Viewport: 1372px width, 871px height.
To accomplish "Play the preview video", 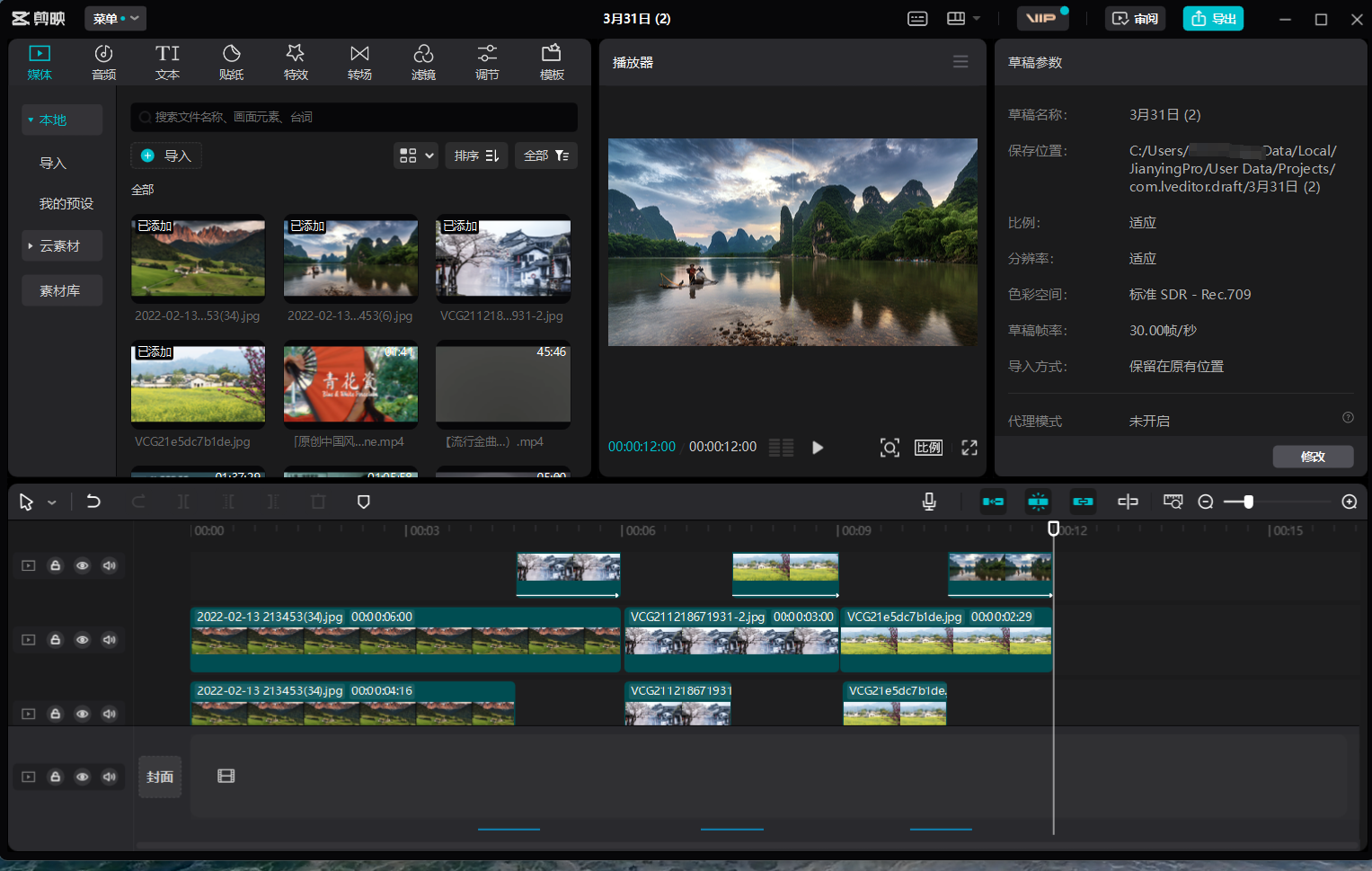I will (818, 448).
